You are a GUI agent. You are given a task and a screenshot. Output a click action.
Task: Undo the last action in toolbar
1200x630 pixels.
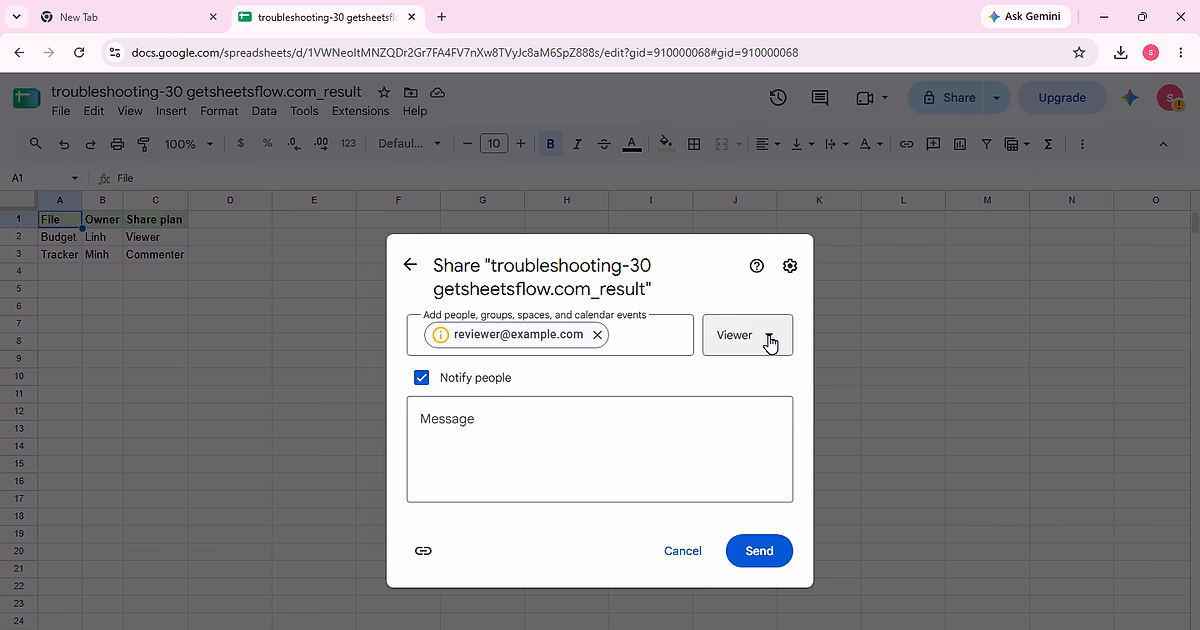pyautogui.click(x=64, y=144)
